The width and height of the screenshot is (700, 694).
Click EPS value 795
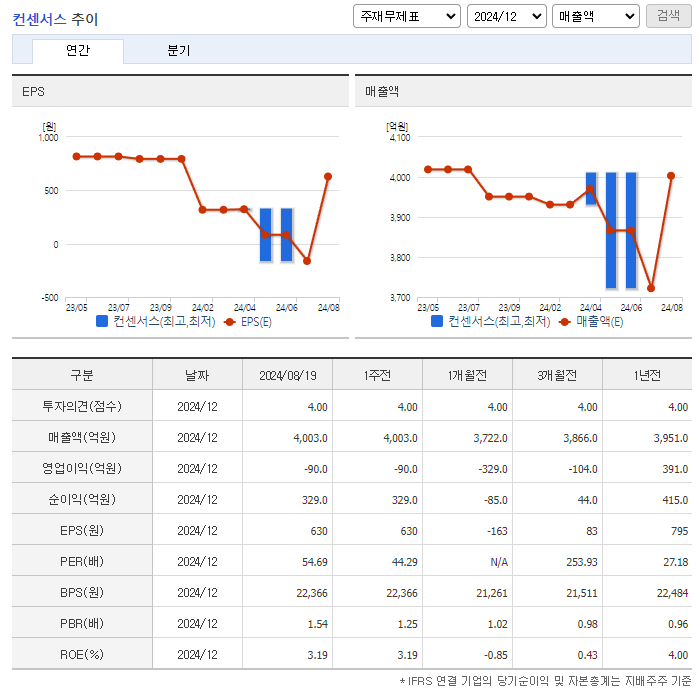(679, 531)
